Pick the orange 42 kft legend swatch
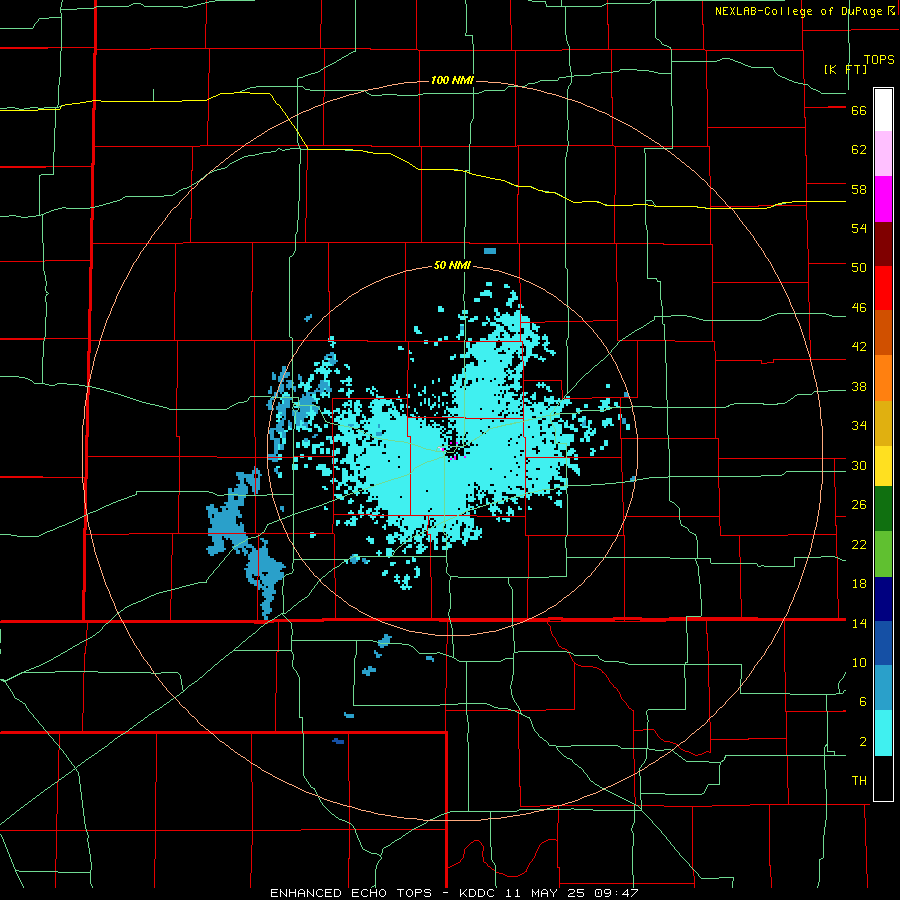Viewport: 900px width, 900px height. pyautogui.click(x=883, y=378)
